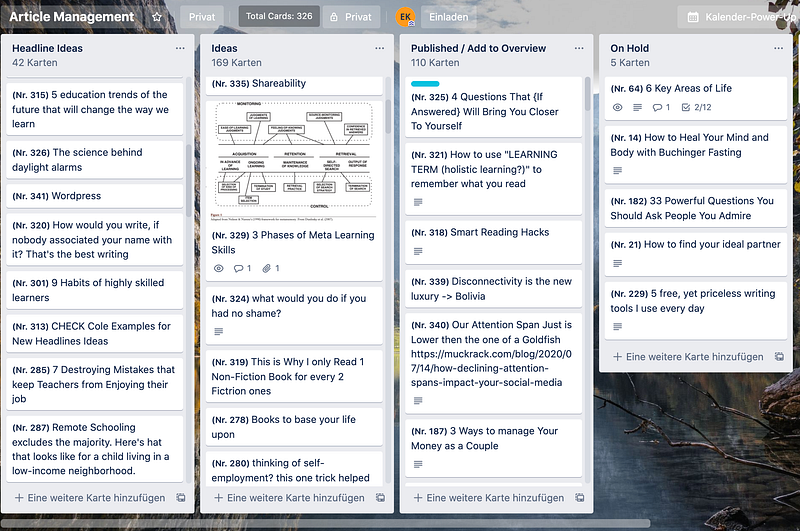The image size is (800, 531).
Task: Open the Meta Learning diagram cover image
Action: tap(294, 161)
